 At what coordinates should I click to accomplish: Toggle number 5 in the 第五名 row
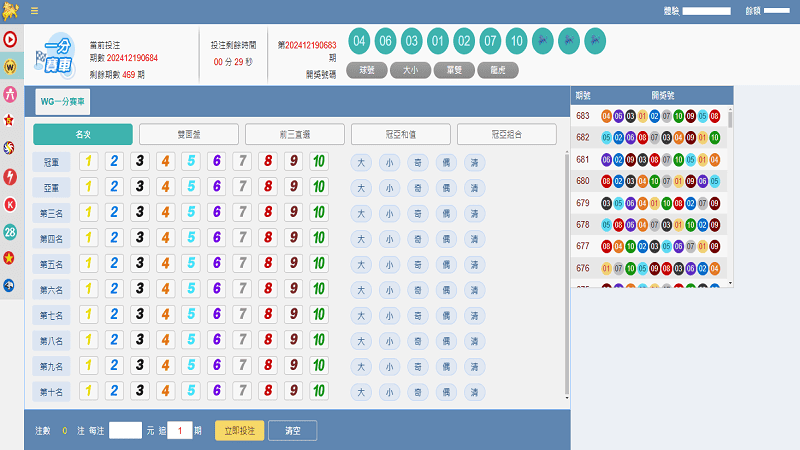pos(190,264)
